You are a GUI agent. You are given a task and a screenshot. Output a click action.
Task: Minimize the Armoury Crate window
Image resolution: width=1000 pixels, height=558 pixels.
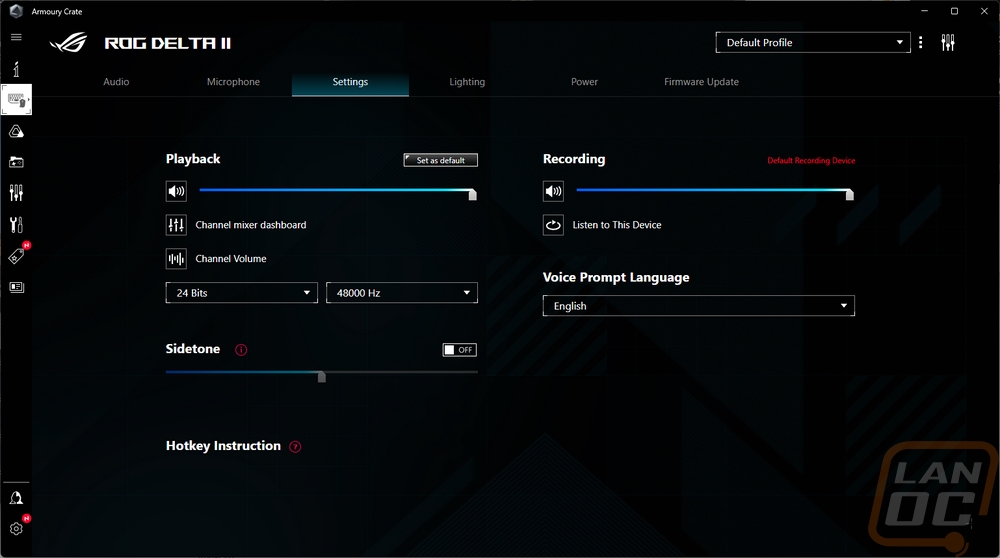click(924, 11)
